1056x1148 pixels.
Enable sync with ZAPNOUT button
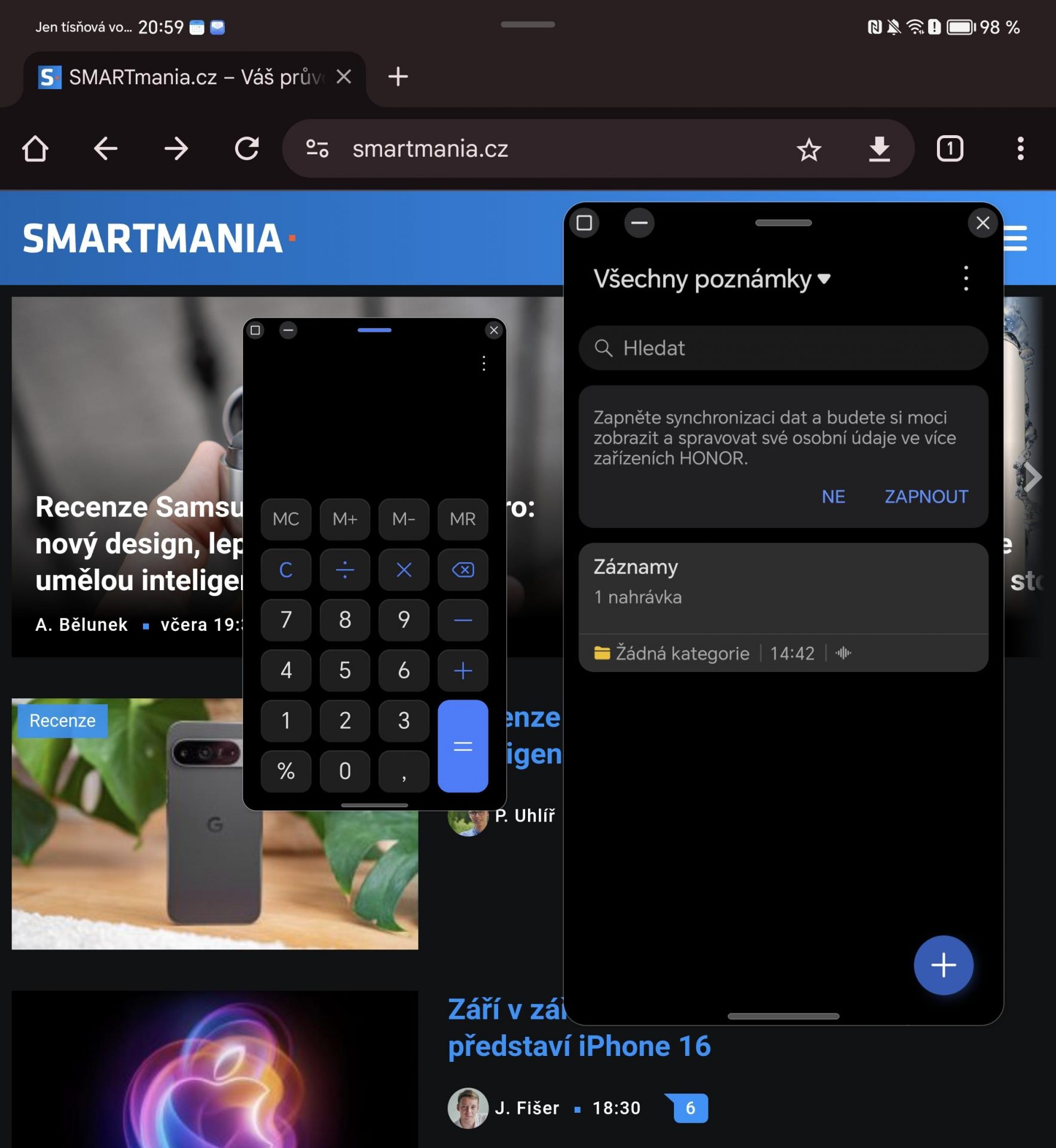(926, 496)
